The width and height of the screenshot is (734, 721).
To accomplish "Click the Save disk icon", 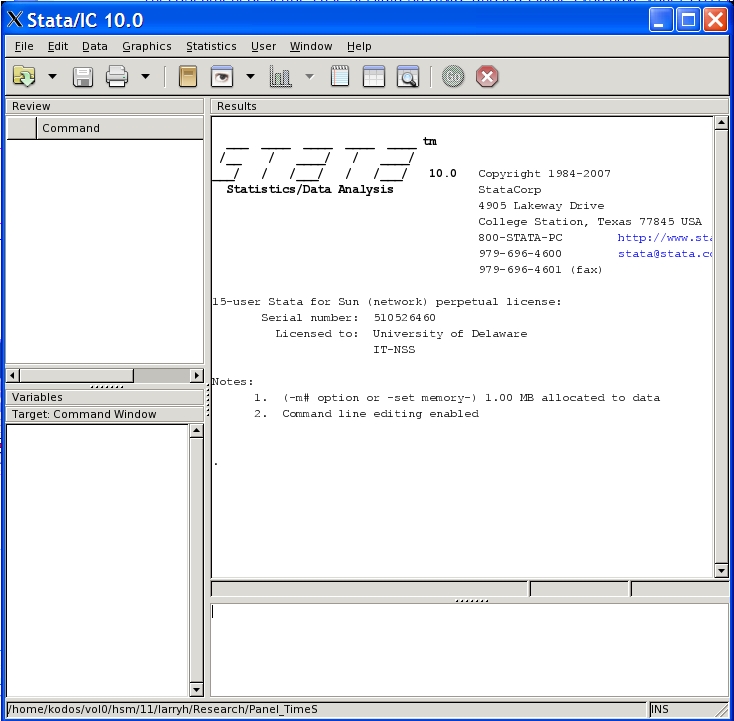I will (x=83, y=77).
